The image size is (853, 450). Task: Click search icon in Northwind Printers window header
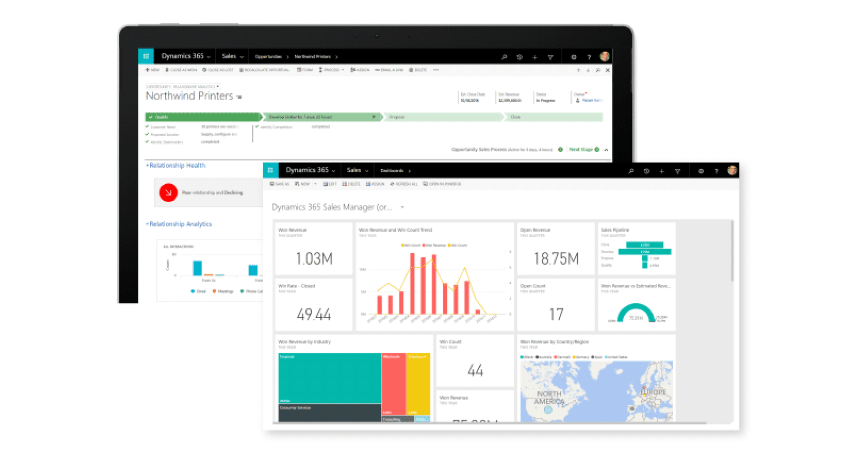click(x=504, y=57)
